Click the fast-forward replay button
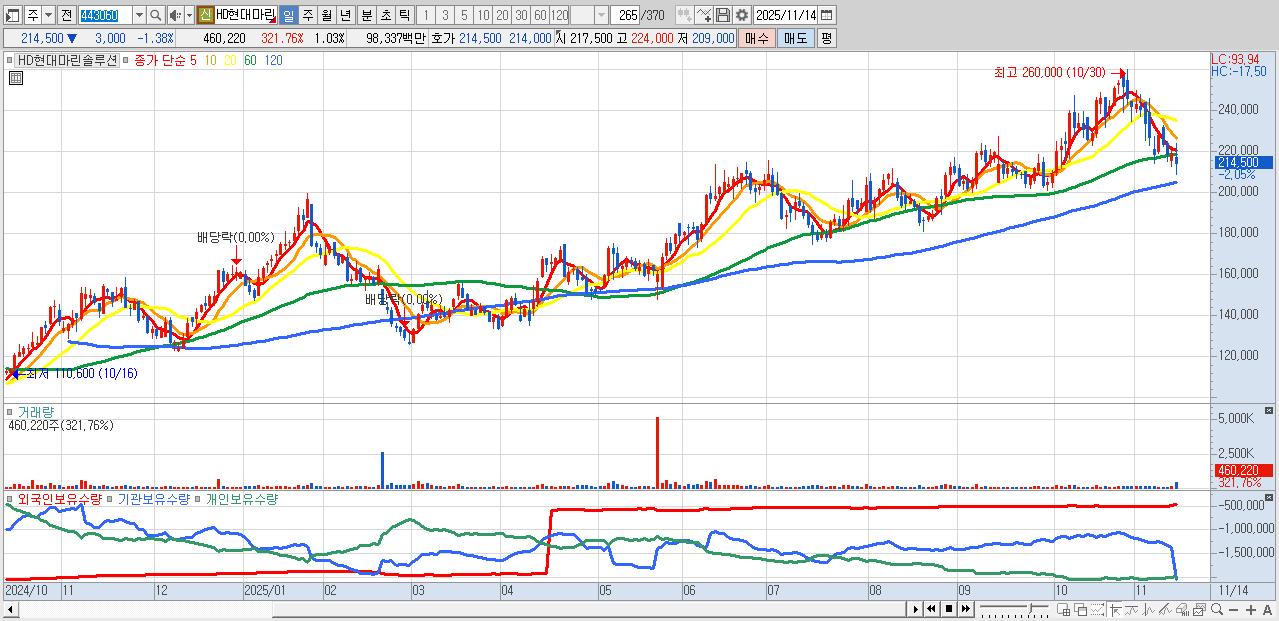This screenshot has width=1279, height=621. 966,609
